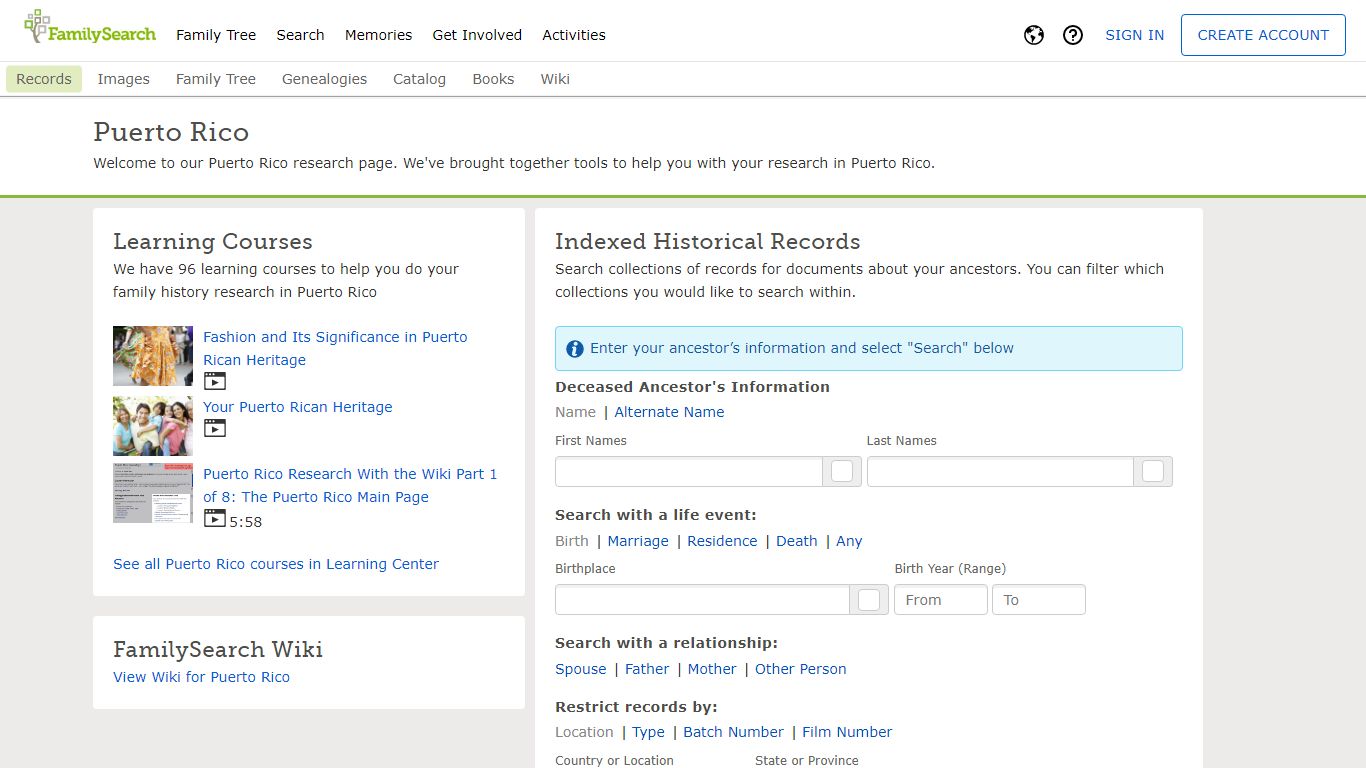Tick the Last Names exact-match checkbox
This screenshot has height=768, width=1366.
(x=1153, y=471)
